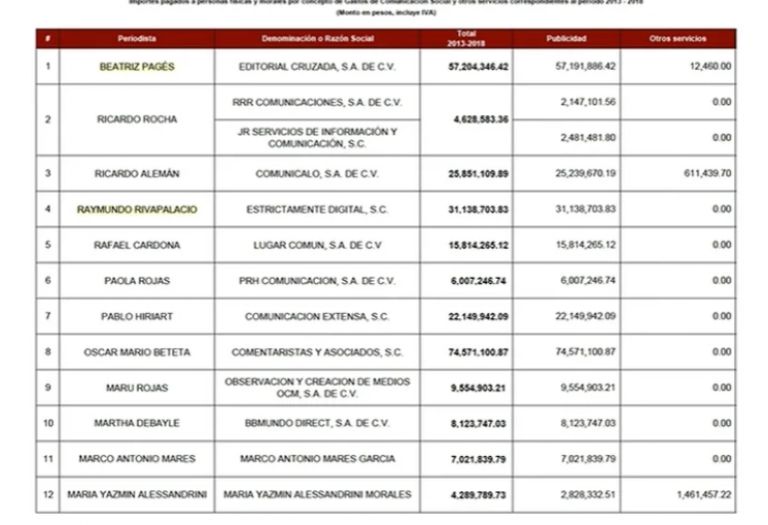The width and height of the screenshot is (768, 525).
Task: Select the name 'OSCAR MARIO BETETA'
Action: coord(137,353)
